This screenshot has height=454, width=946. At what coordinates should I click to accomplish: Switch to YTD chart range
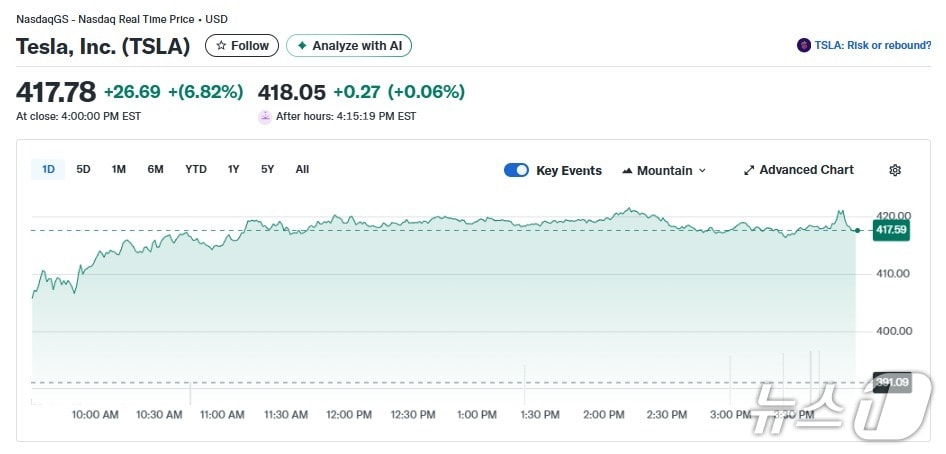pyautogui.click(x=196, y=169)
